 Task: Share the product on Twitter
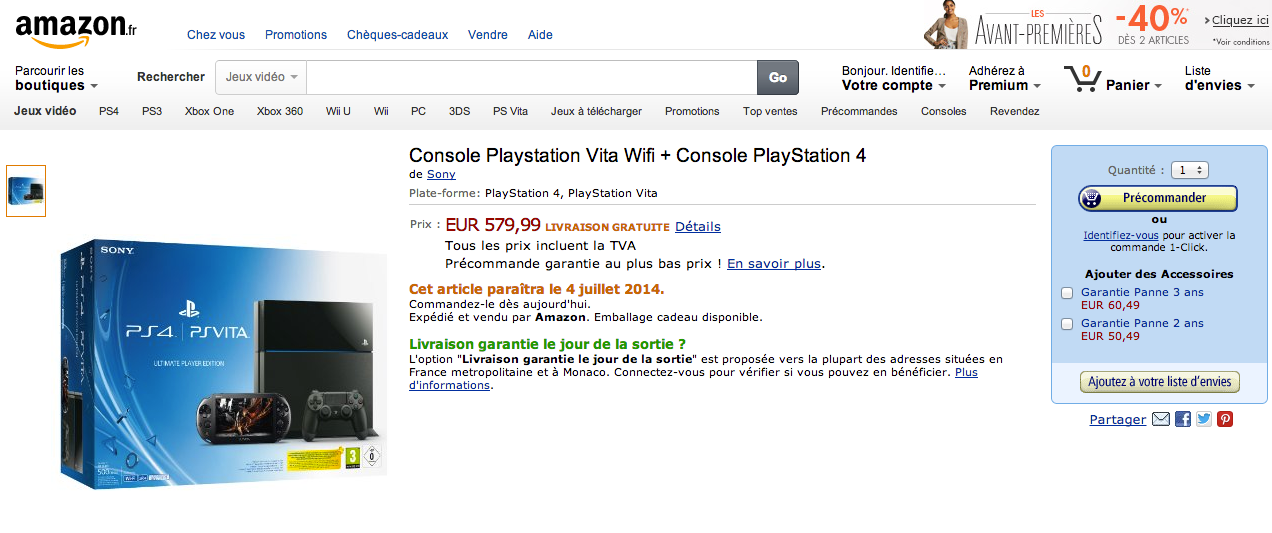click(1204, 420)
